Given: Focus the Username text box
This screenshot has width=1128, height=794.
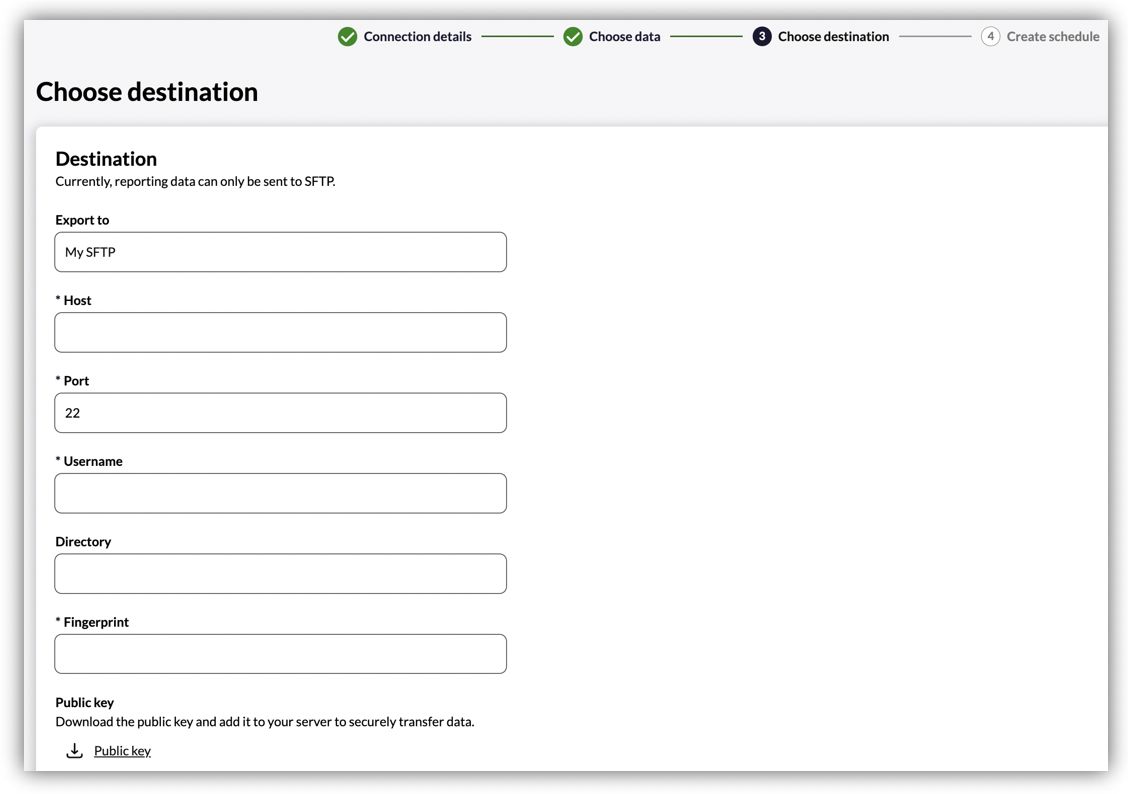Looking at the screenshot, I should pos(280,493).
